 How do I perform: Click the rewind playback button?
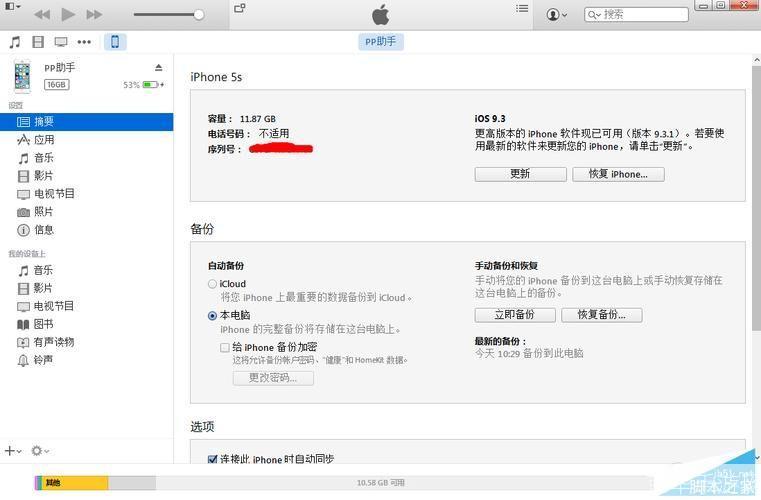click(x=42, y=15)
